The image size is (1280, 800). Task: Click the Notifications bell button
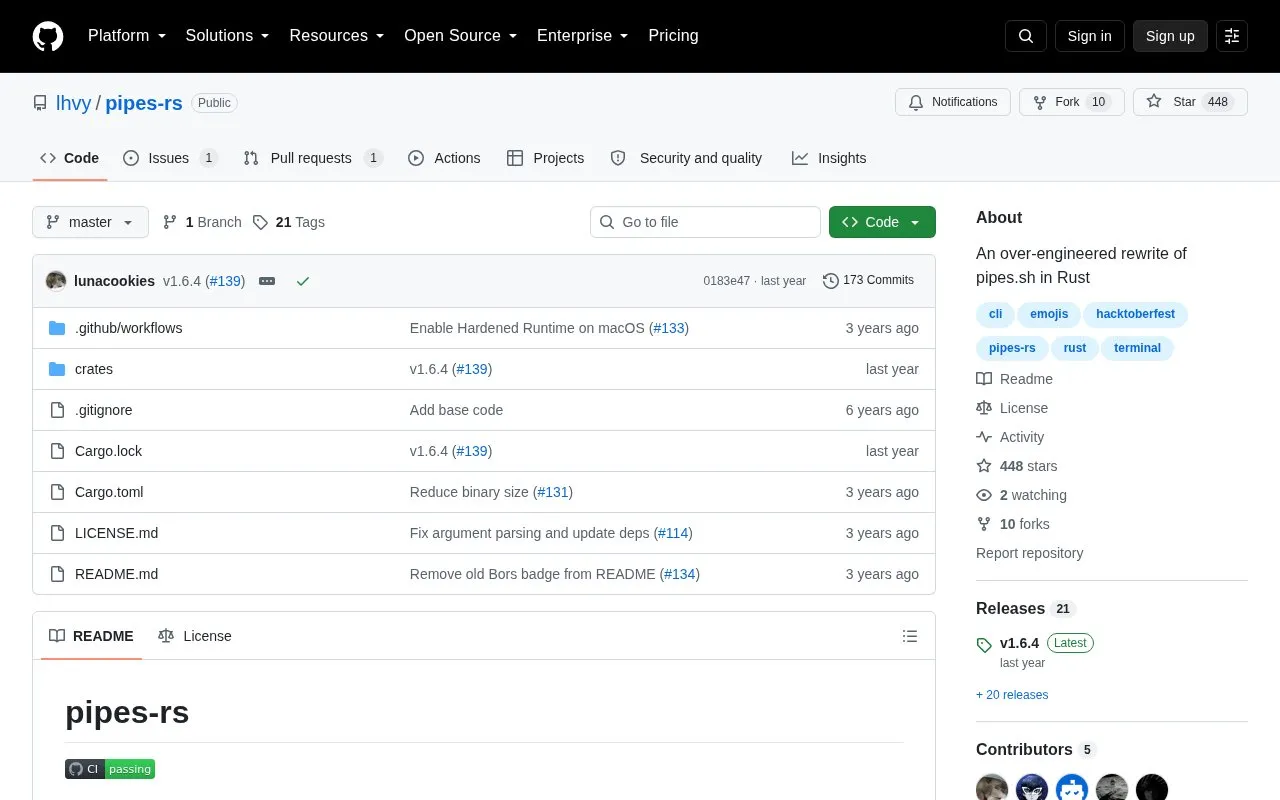[x=953, y=102]
